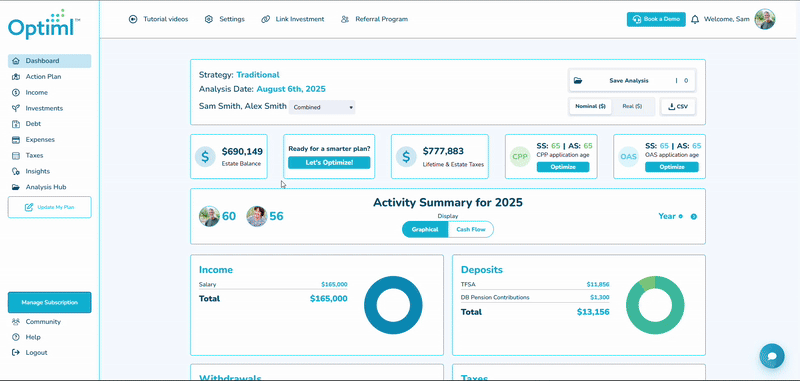Click the Estate Balance dollar icon
This screenshot has height=381, width=800.
205,157
